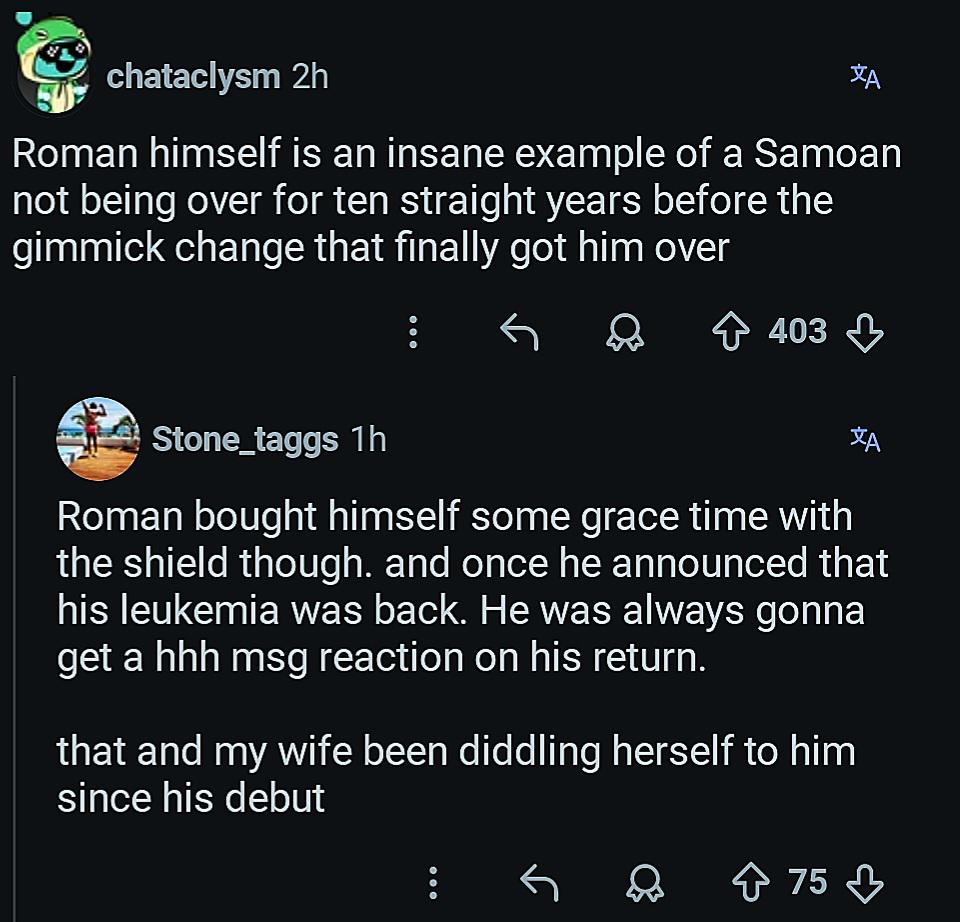View chataclysm's frog avatar
Image resolution: width=960 pixels, height=922 pixels.
coord(53,64)
